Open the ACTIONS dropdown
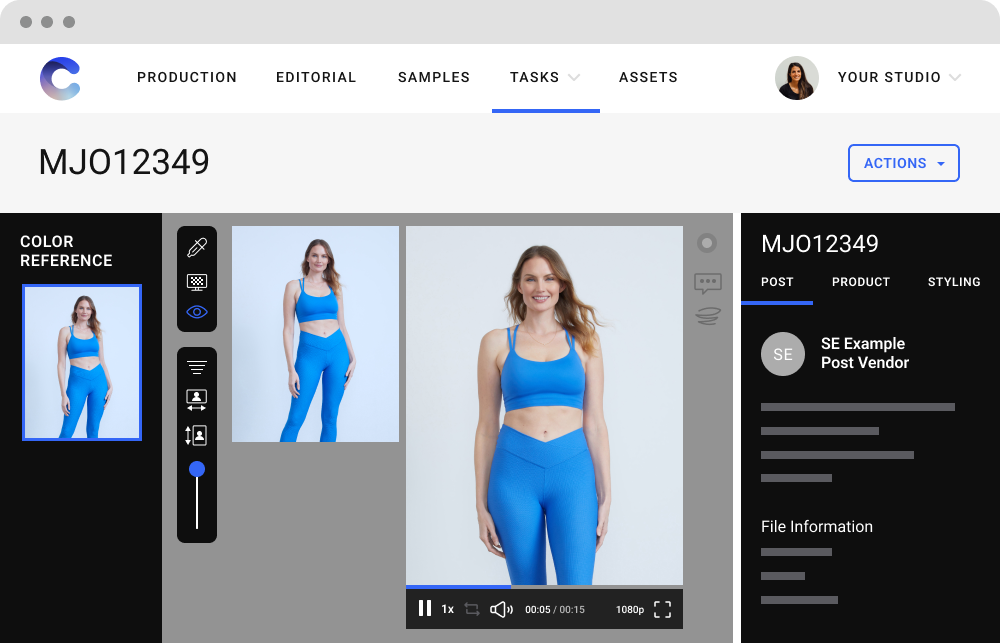Screen dimensions: 1000x643 click(903, 163)
